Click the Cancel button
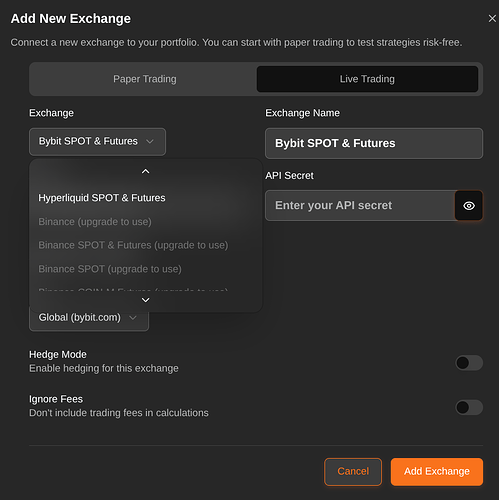This screenshot has width=499, height=500. (x=353, y=472)
